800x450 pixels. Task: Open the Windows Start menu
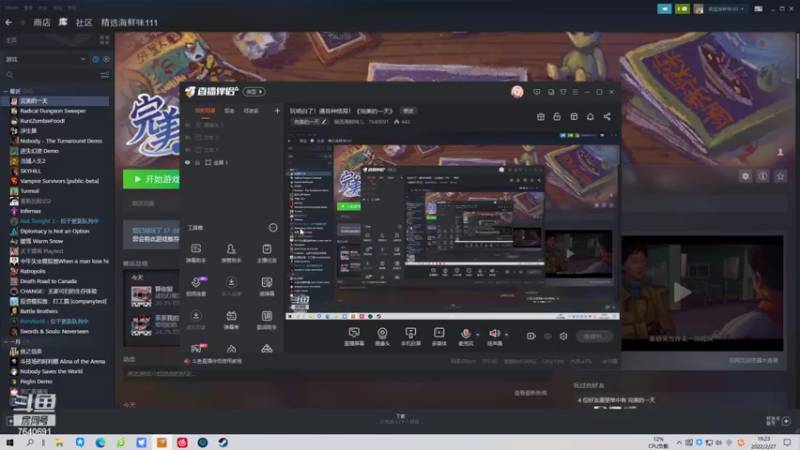tap(10, 442)
